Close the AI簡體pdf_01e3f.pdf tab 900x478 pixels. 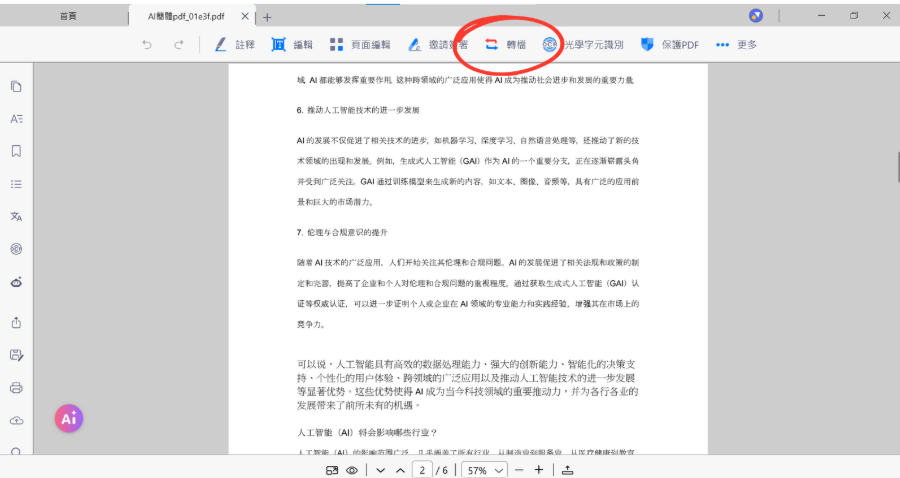[x=245, y=16]
